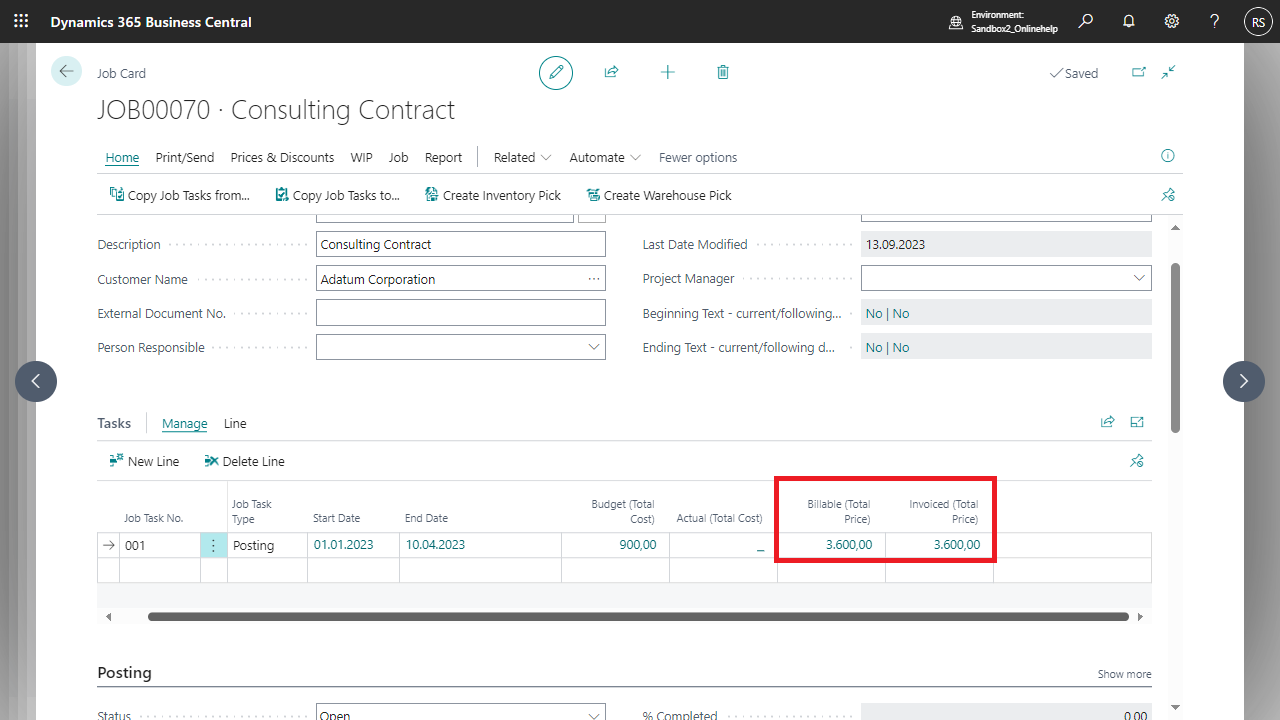Click the share icon in header
This screenshot has height=720, width=1280.
point(611,72)
